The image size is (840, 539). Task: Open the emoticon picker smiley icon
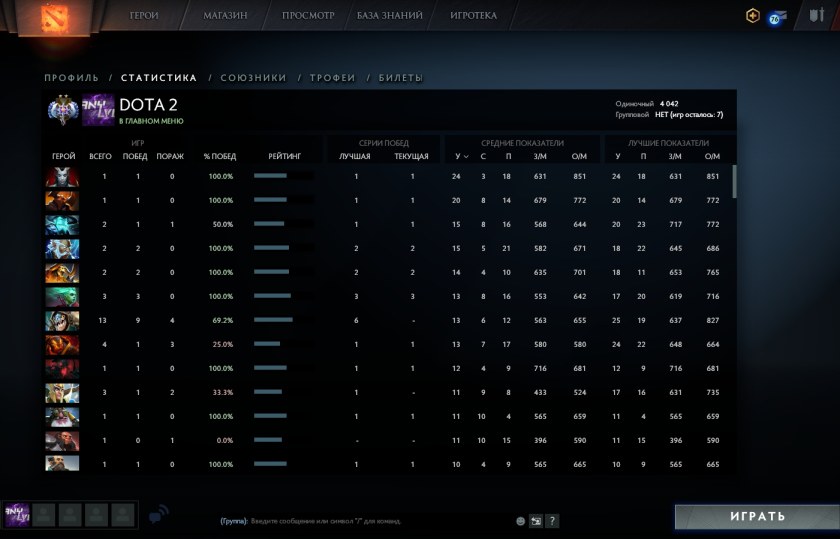520,521
